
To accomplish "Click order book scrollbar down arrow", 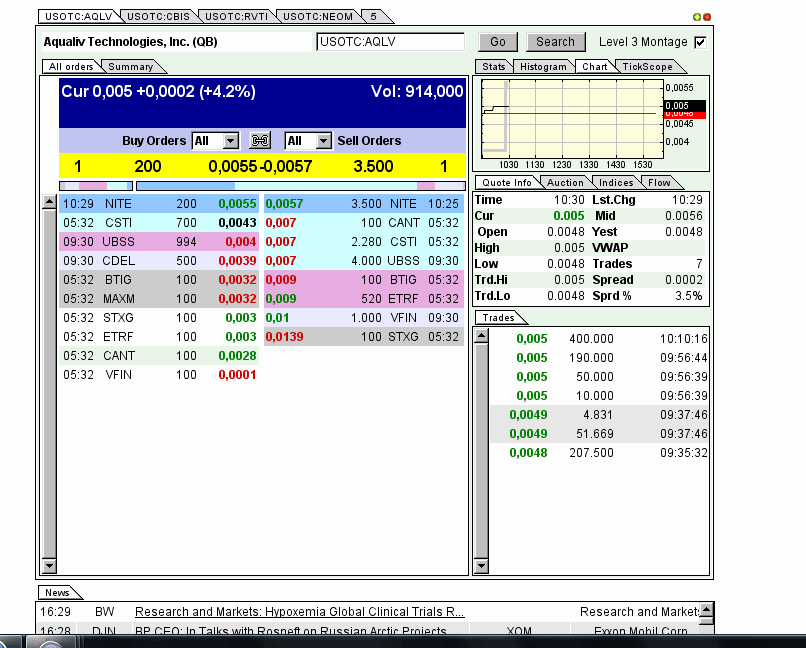I will (x=49, y=566).
